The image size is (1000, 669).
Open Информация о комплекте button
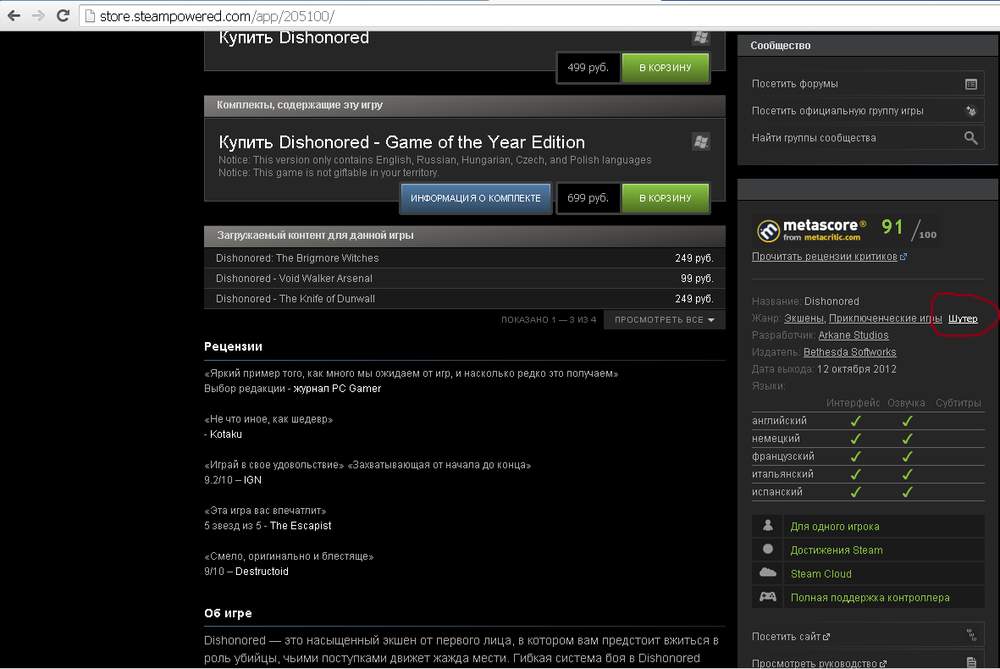(476, 198)
